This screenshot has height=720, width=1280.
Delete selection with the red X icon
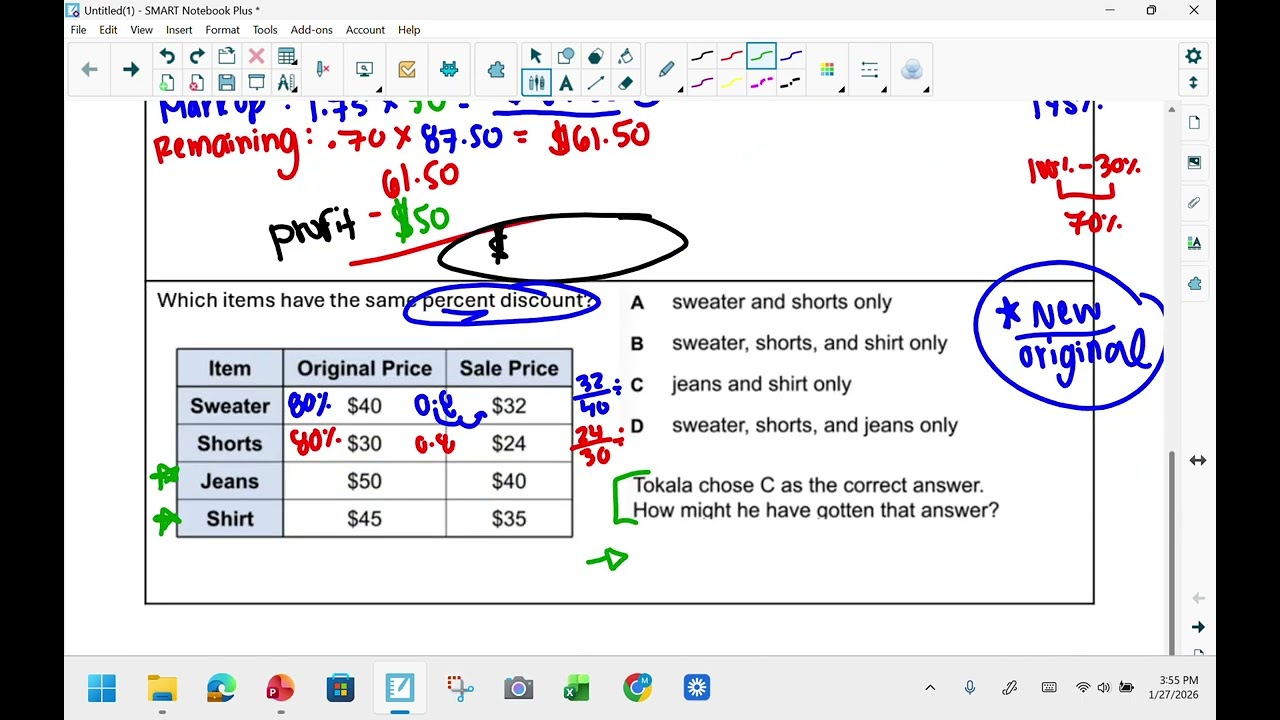click(256, 56)
